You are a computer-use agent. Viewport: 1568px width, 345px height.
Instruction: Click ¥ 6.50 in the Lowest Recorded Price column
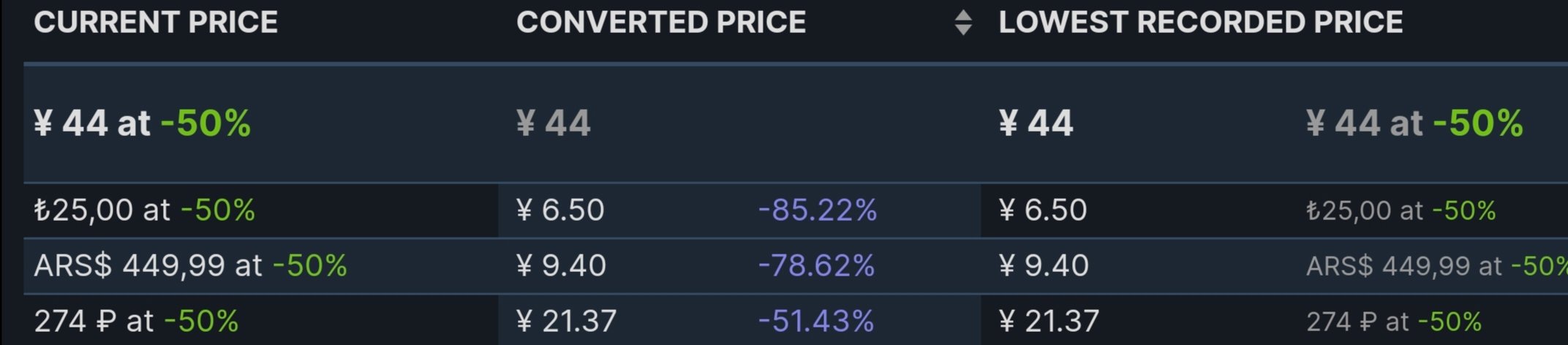click(1043, 211)
